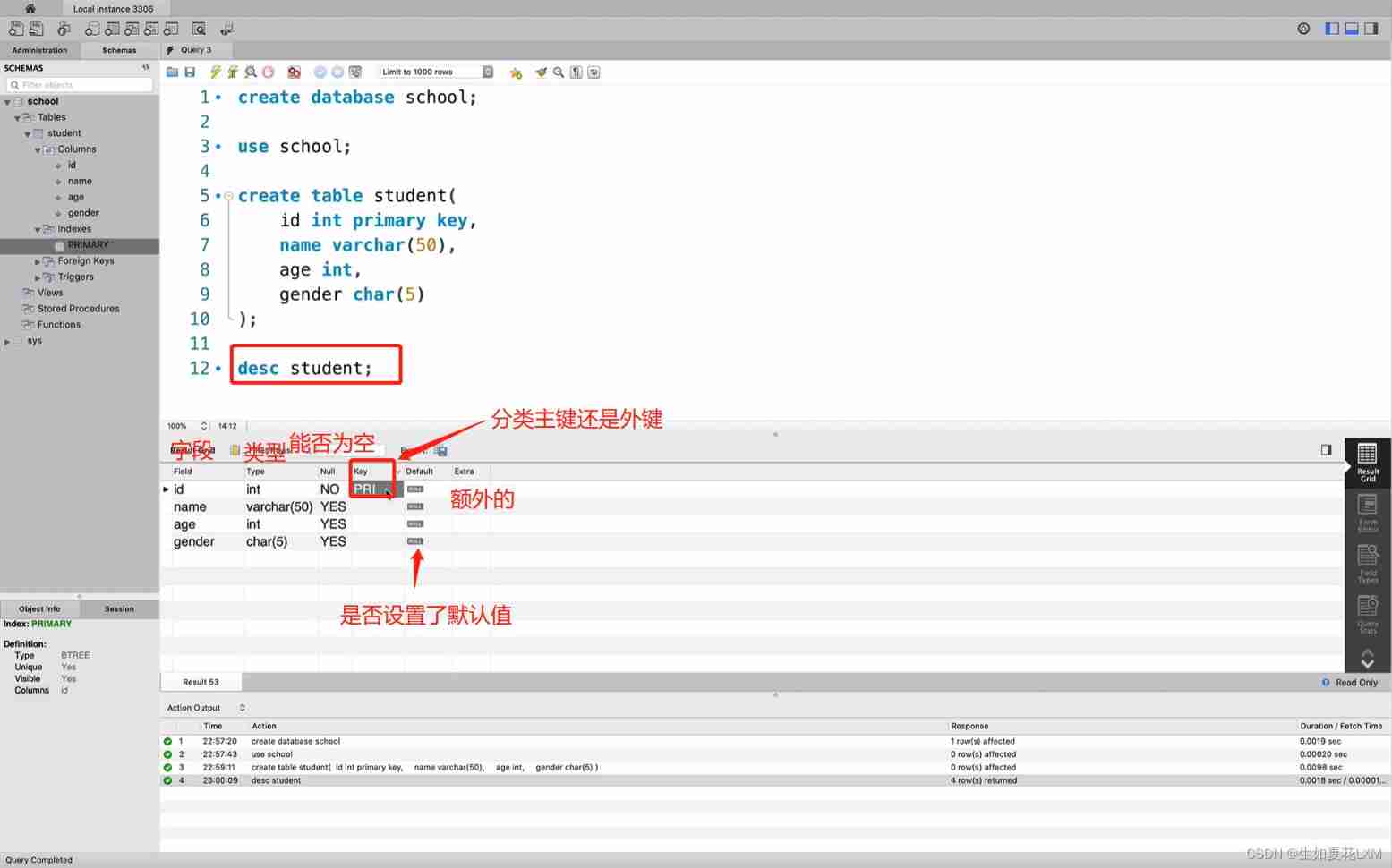Switch to the Administration tab

coord(39,50)
